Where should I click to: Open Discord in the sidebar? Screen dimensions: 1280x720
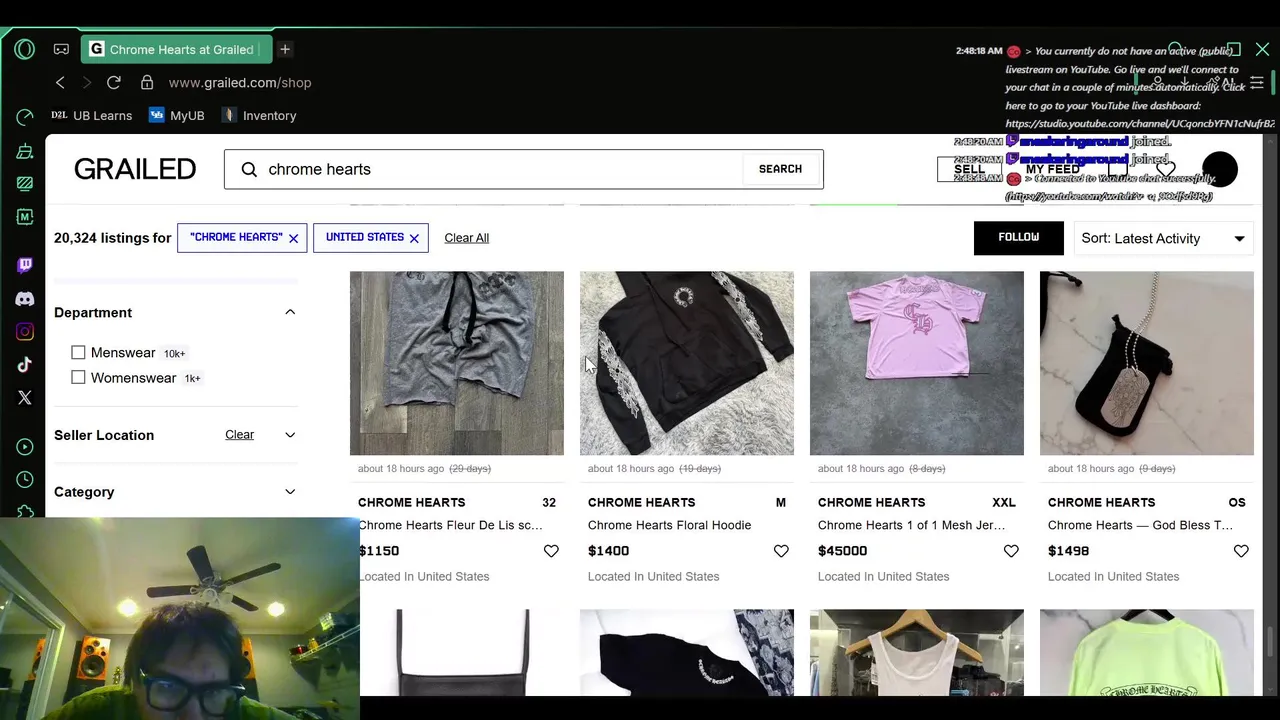tap(25, 298)
